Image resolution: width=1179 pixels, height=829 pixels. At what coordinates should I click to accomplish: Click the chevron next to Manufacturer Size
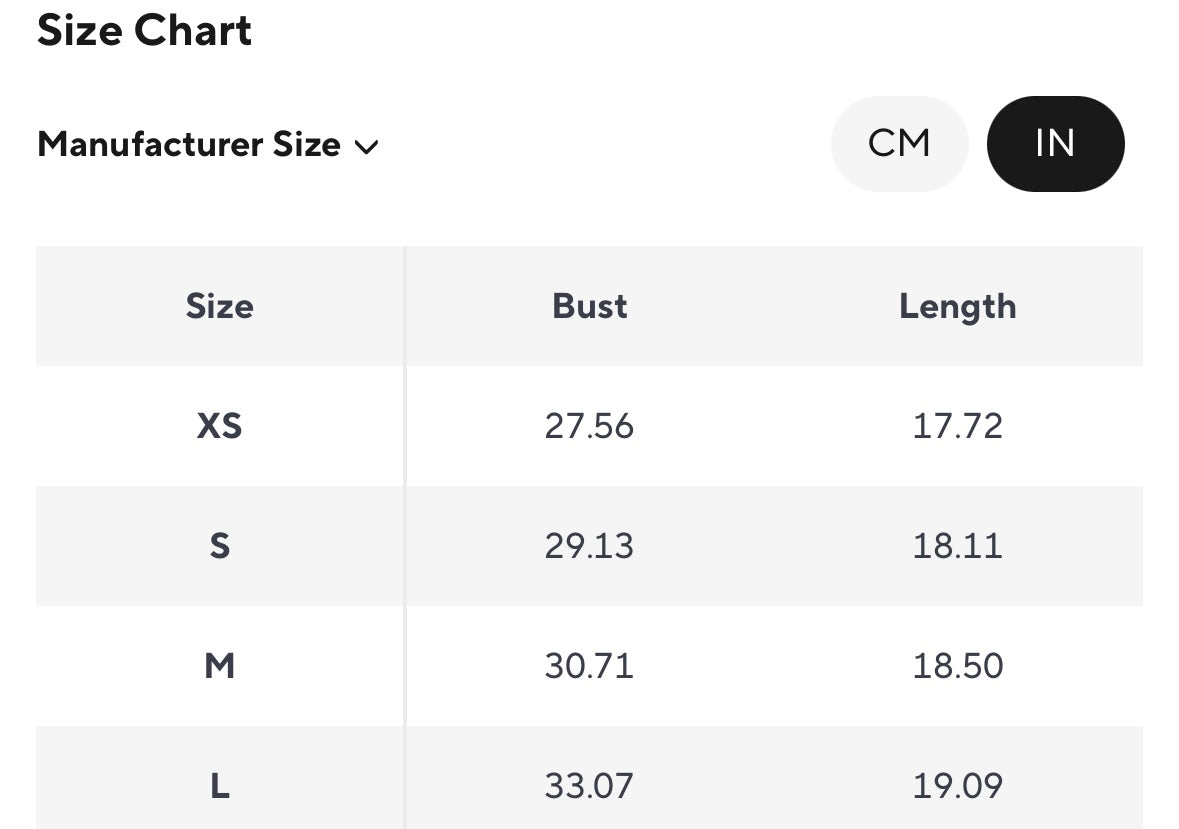[366, 147]
